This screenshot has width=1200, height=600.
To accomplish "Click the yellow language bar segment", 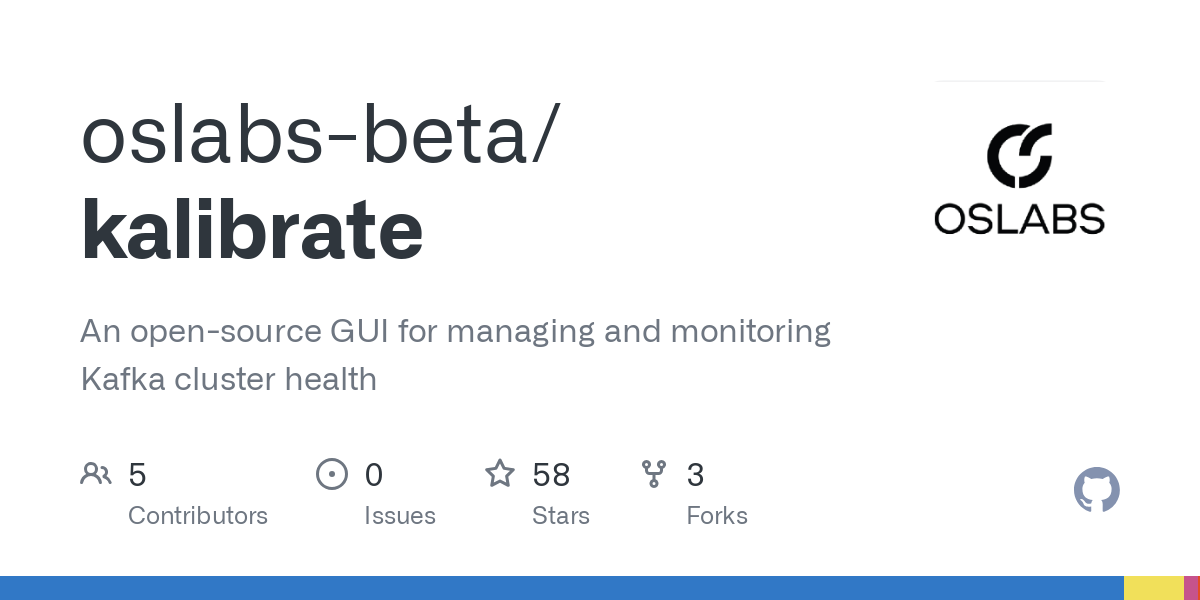I will tap(1153, 588).
